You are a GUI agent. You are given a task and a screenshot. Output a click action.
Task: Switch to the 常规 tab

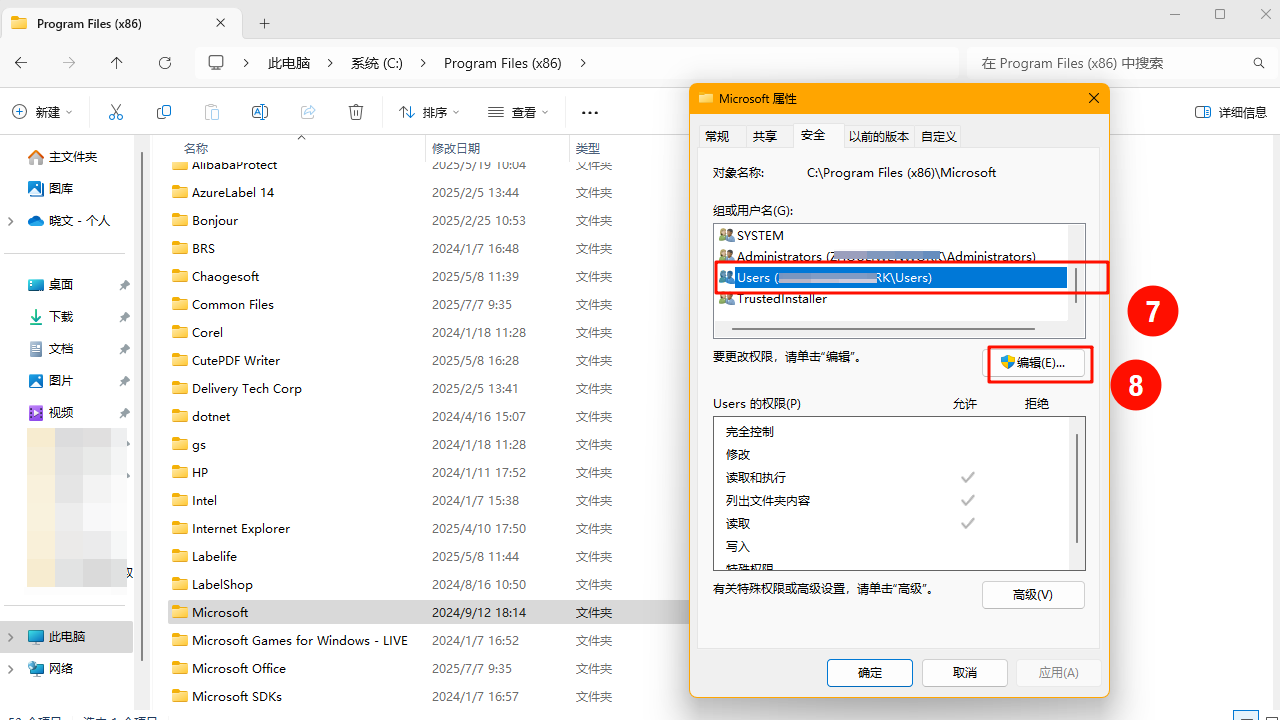717,136
